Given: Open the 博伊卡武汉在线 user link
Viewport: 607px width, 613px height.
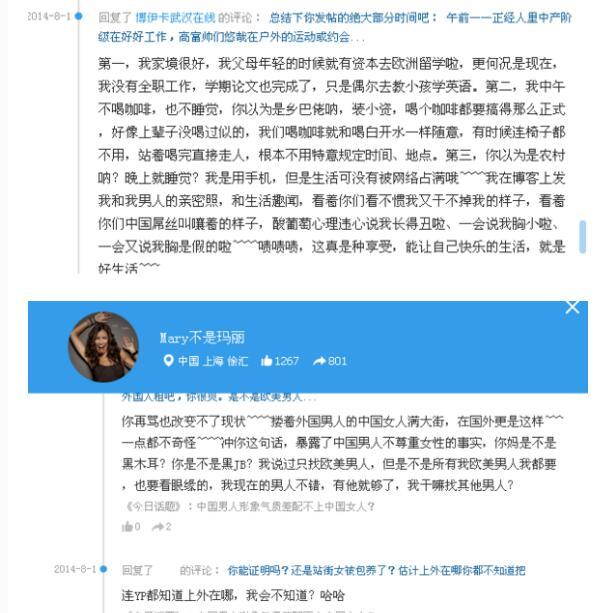Looking at the screenshot, I should (175, 18).
